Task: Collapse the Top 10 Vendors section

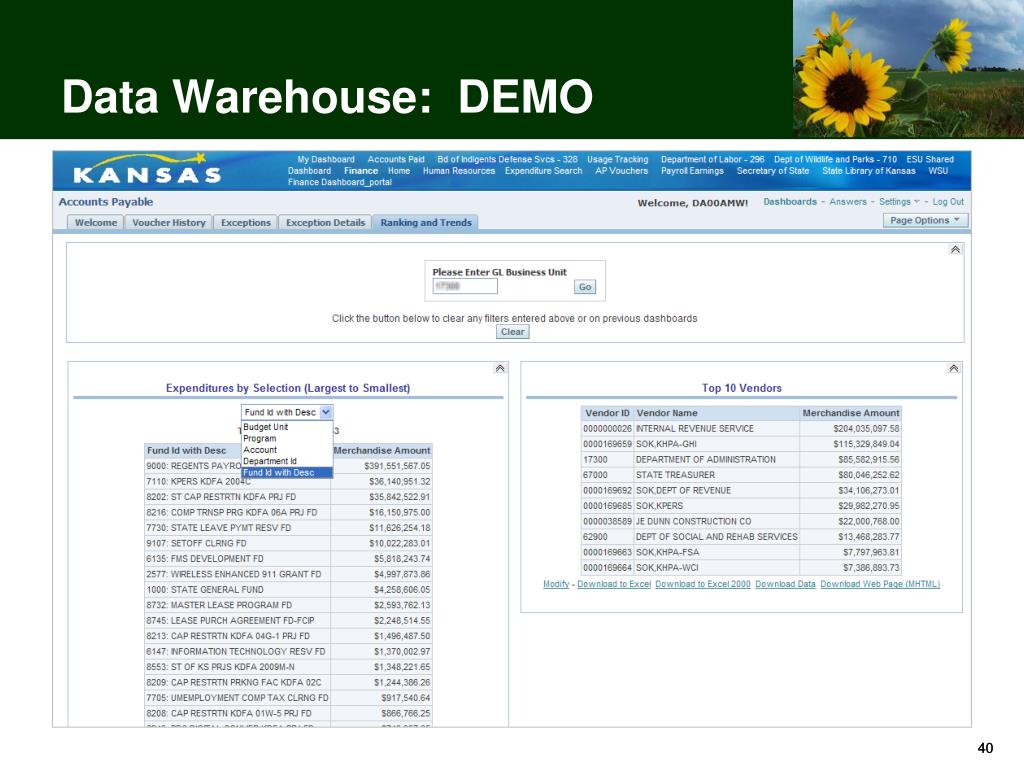Action: tap(953, 368)
